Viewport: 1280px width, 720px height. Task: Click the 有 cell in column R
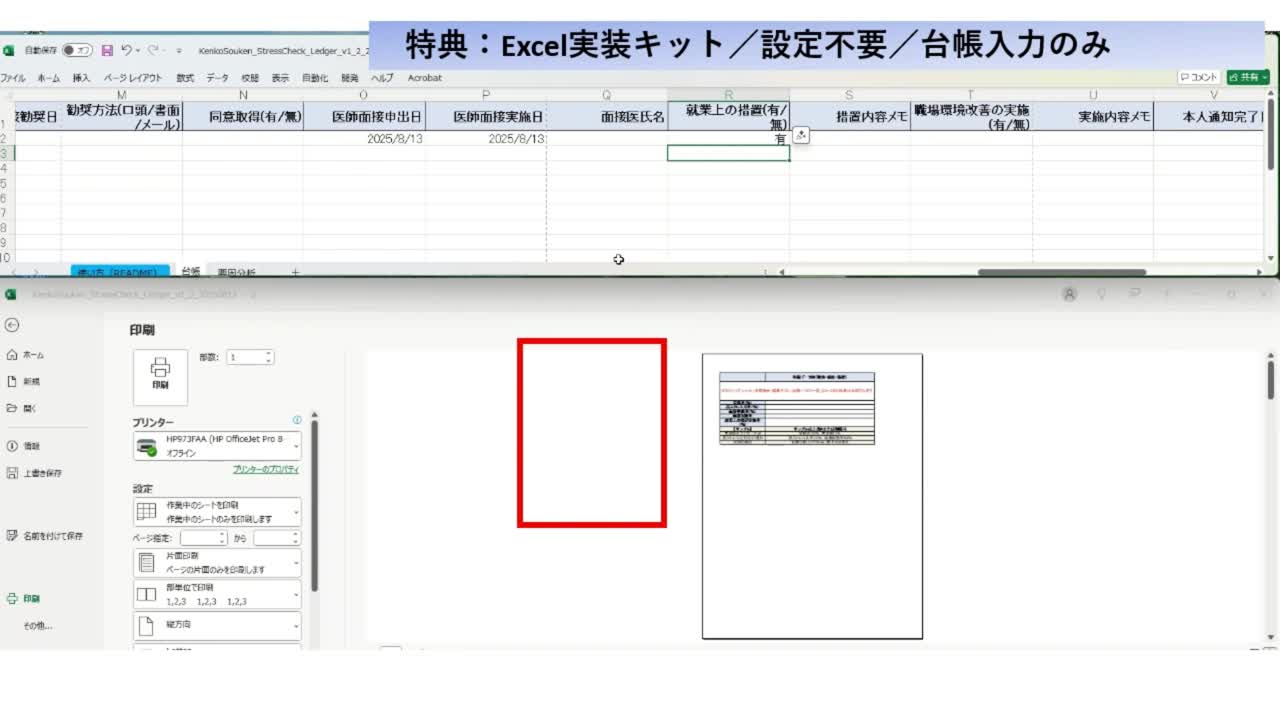coord(728,139)
